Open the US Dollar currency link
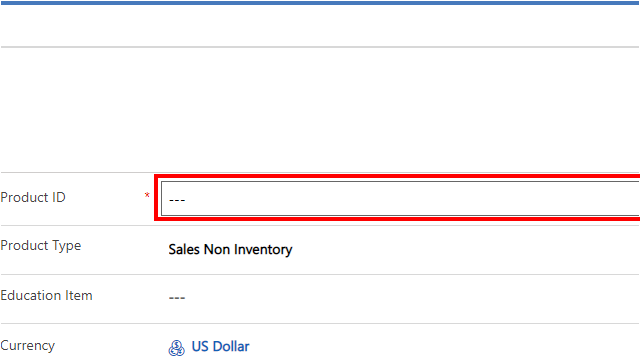Screen dimensions: 640x360 click(220, 347)
